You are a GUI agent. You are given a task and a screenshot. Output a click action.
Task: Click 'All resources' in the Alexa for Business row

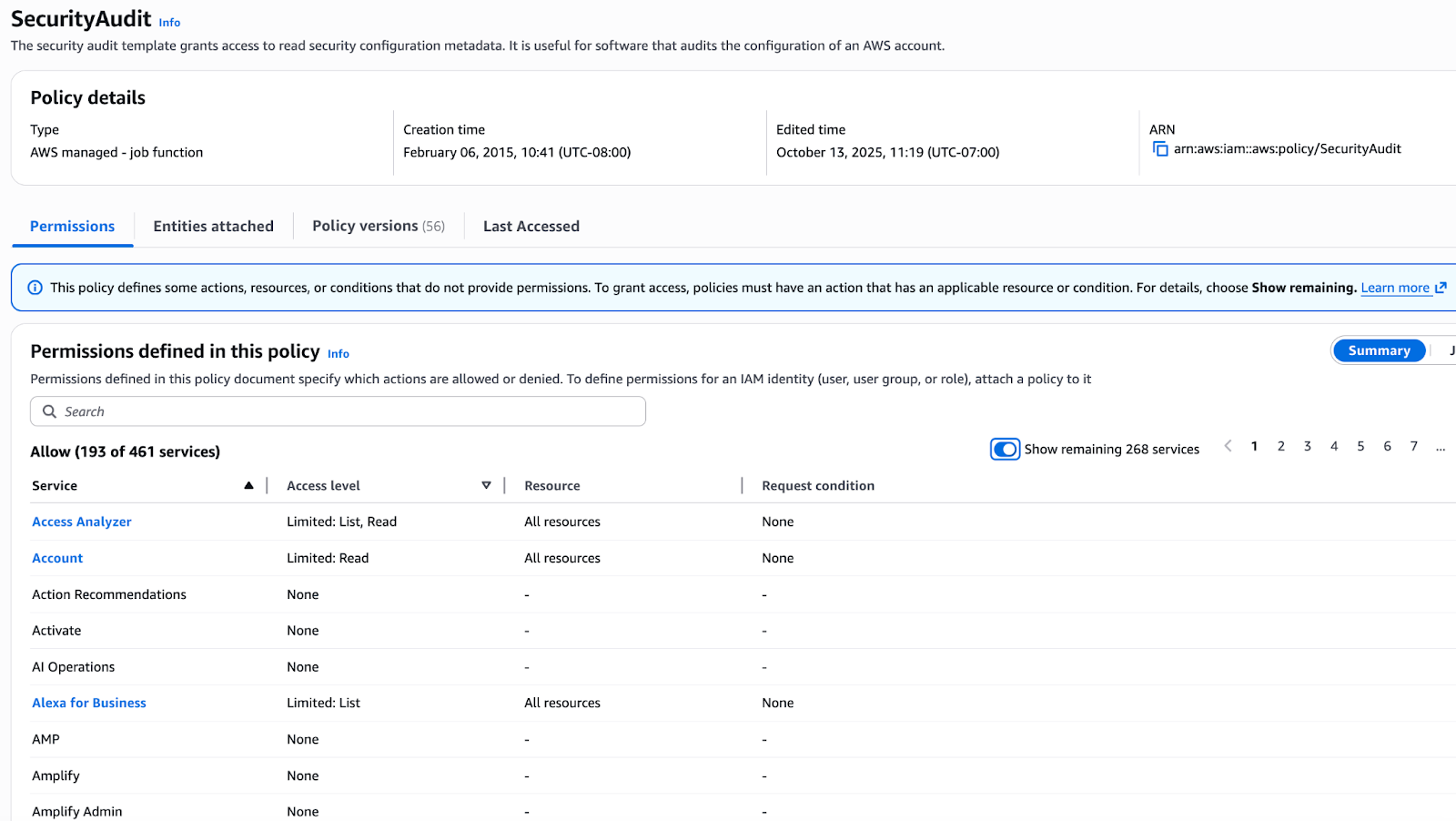point(562,703)
